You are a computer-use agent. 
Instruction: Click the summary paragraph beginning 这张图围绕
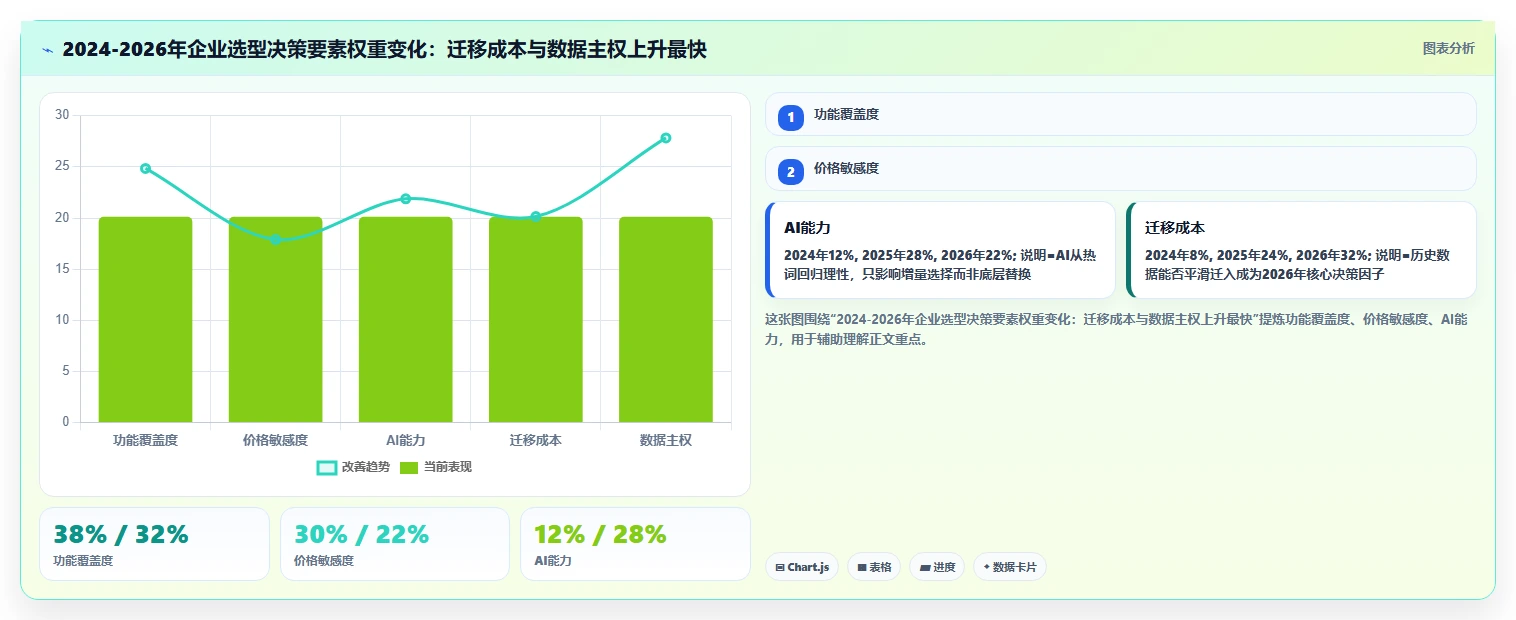click(1116, 329)
